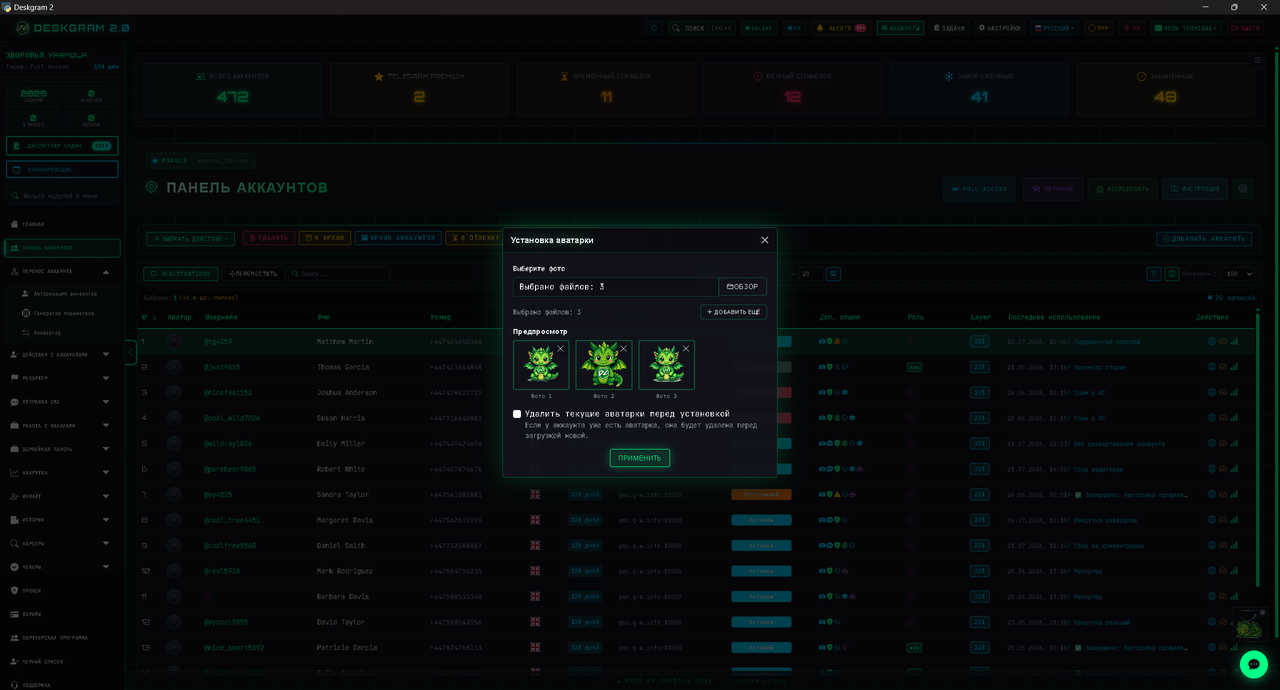Remove Фото 1 from preview
The height and width of the screenshot is (690, 1280).
(560, 349)
